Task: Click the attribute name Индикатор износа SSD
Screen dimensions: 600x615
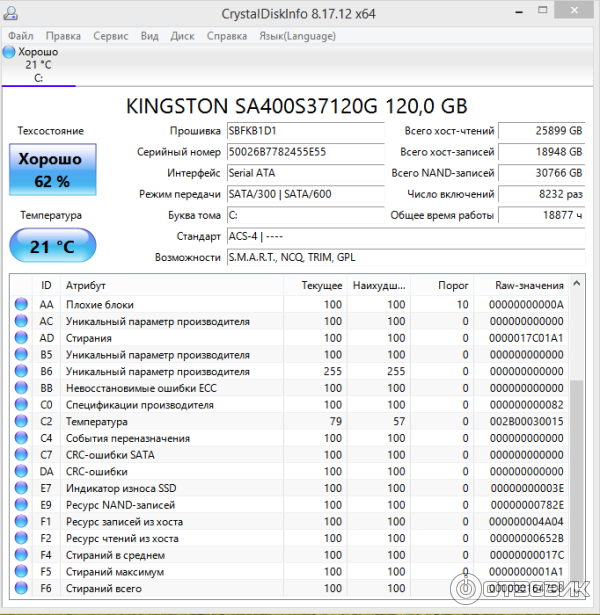Action: tap(121, 488)
